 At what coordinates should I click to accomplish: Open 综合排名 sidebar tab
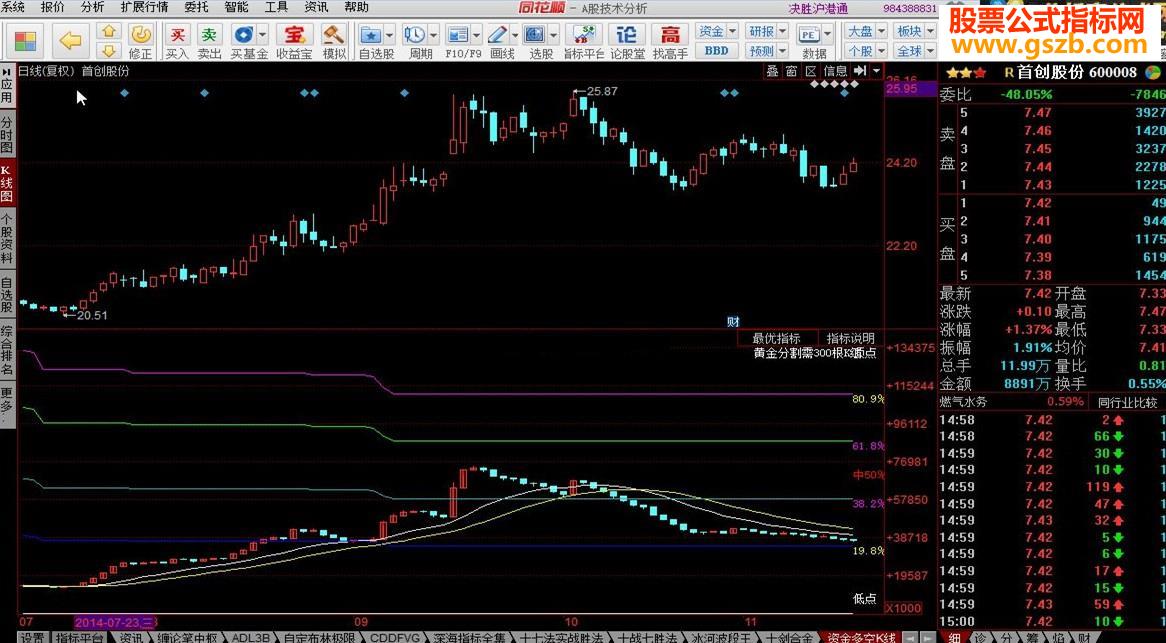pos(7,349)
